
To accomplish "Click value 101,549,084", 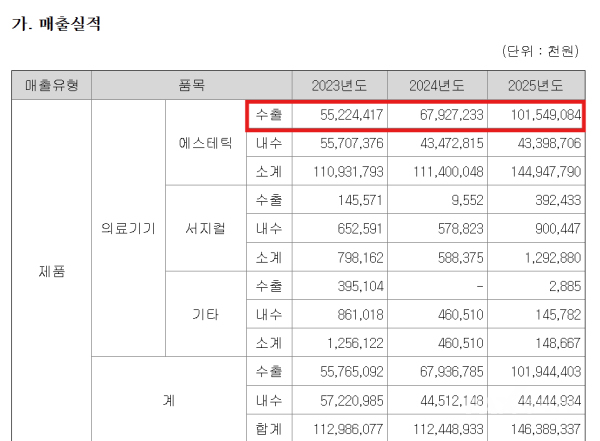I will (x=546, y=115).
